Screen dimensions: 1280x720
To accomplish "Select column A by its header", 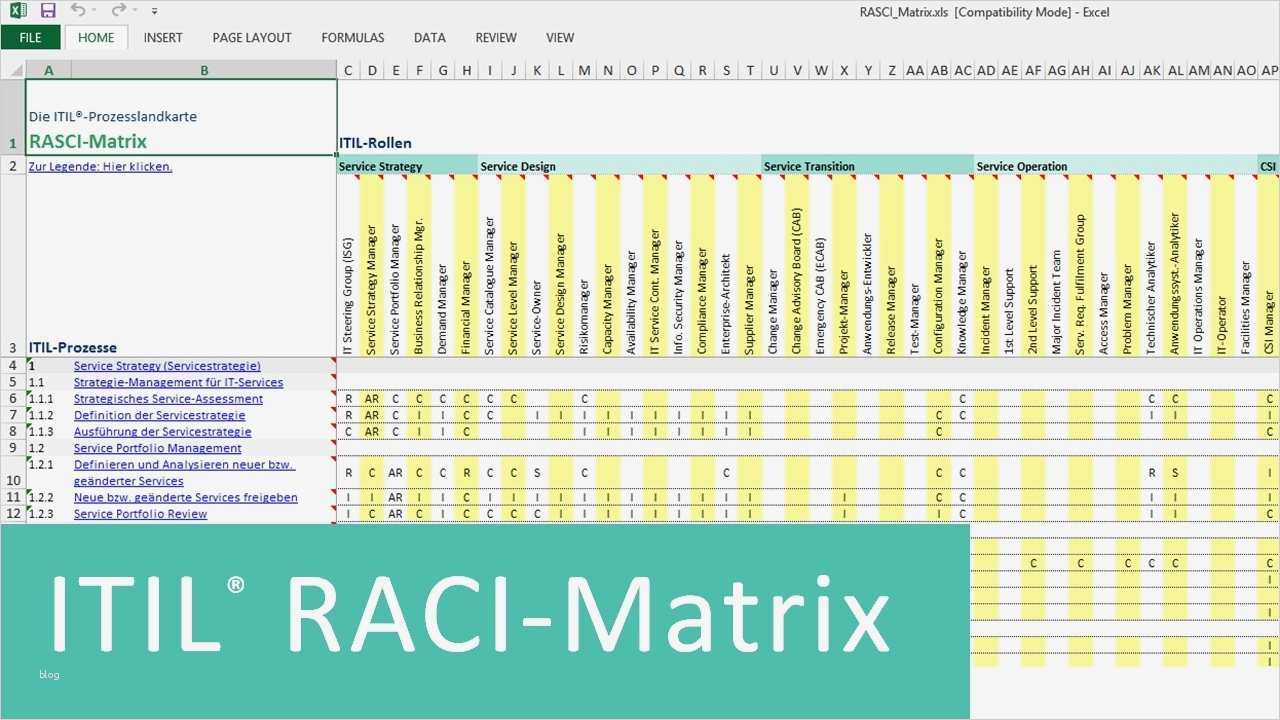I will pyautogui.click(x=49, y=70).
